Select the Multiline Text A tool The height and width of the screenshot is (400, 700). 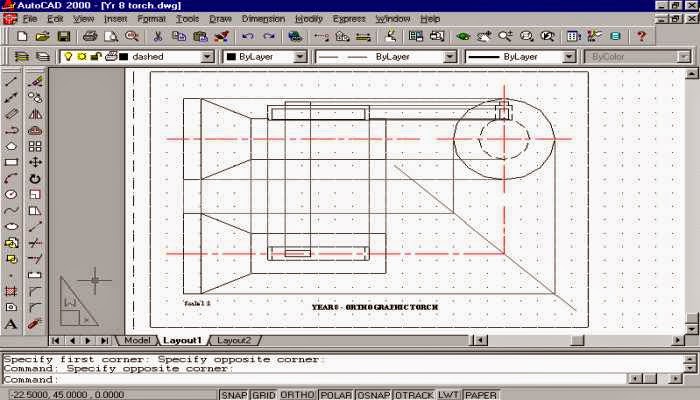point(11,324)
